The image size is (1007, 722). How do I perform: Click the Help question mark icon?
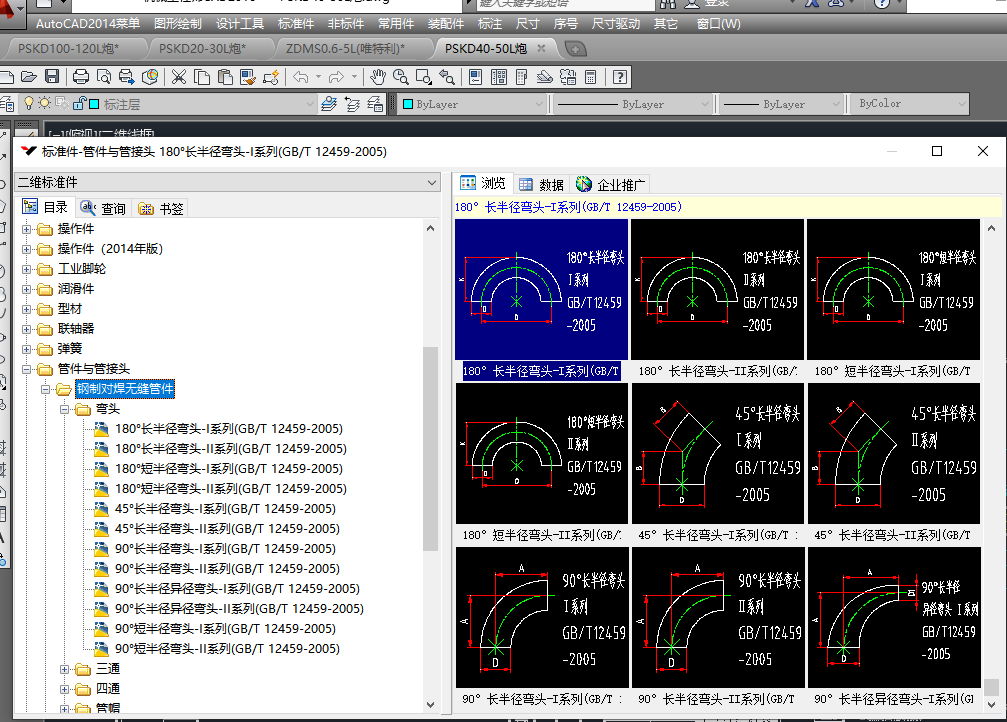click(620, 77)
